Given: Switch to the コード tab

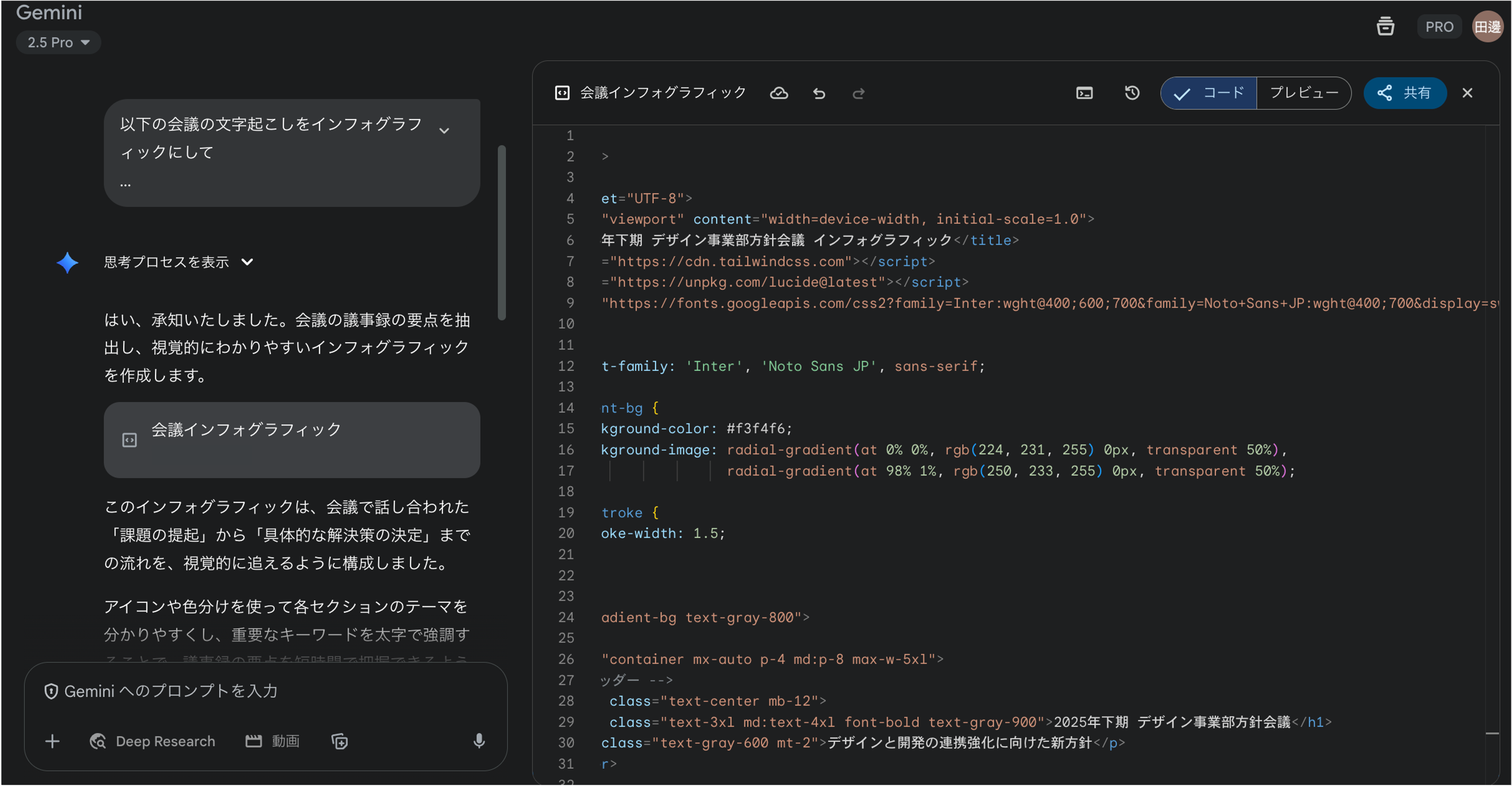Looking at the screenshot, I should coord(1208,93).
